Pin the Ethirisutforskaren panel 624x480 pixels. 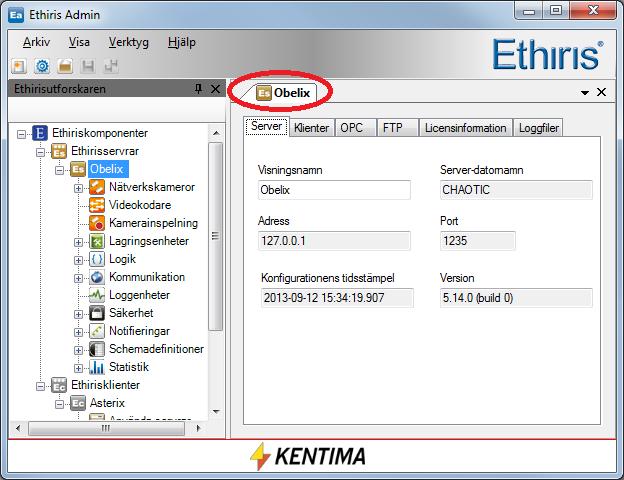(199, 89)
